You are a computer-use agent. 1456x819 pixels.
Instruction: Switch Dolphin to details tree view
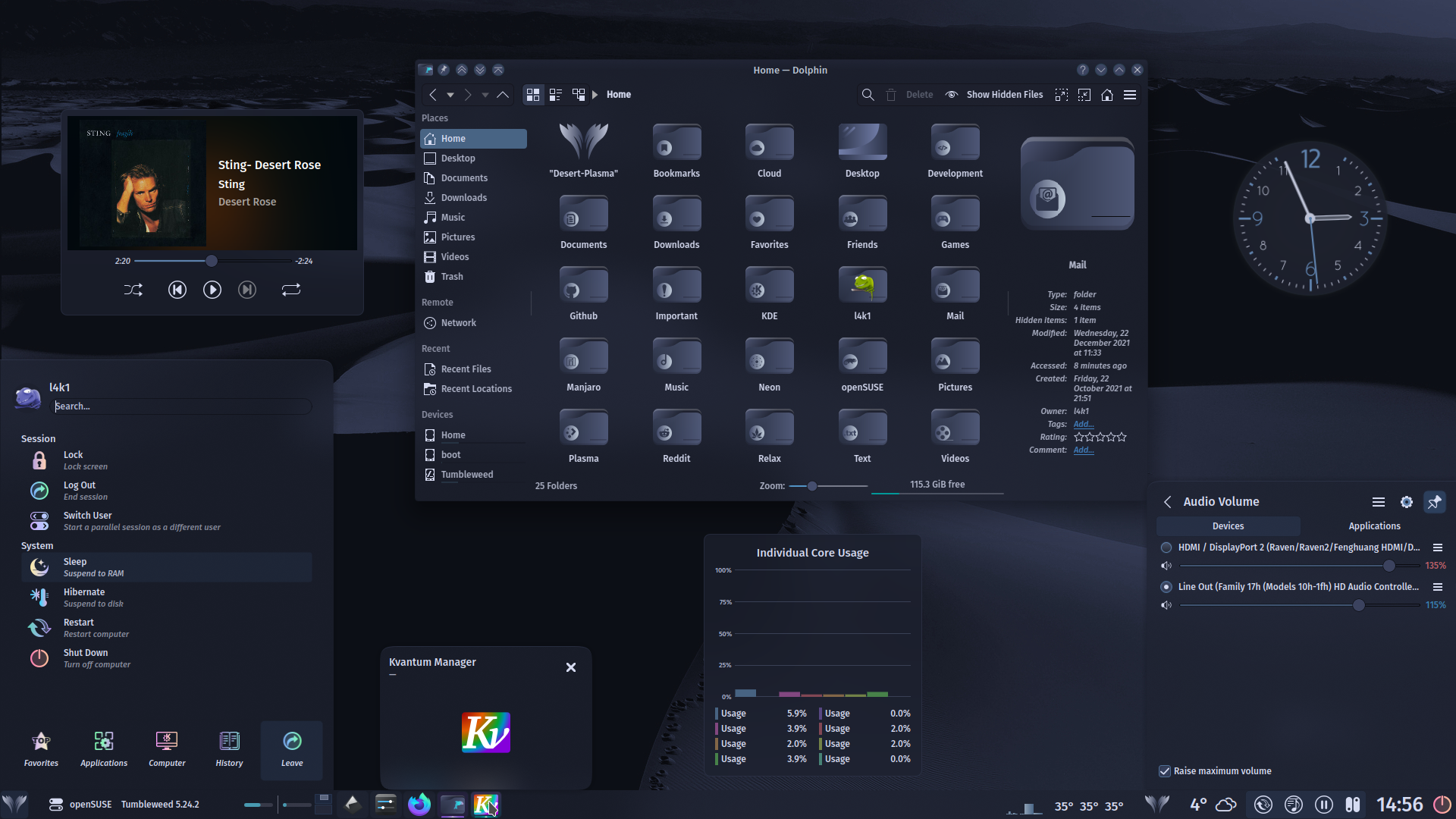[x=579, y=95]
